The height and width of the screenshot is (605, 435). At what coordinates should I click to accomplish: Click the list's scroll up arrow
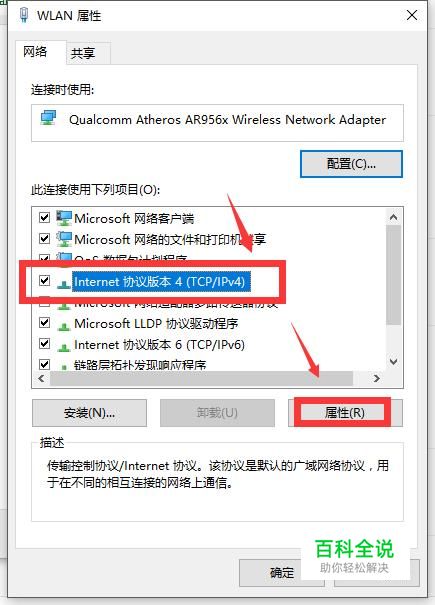394,217
